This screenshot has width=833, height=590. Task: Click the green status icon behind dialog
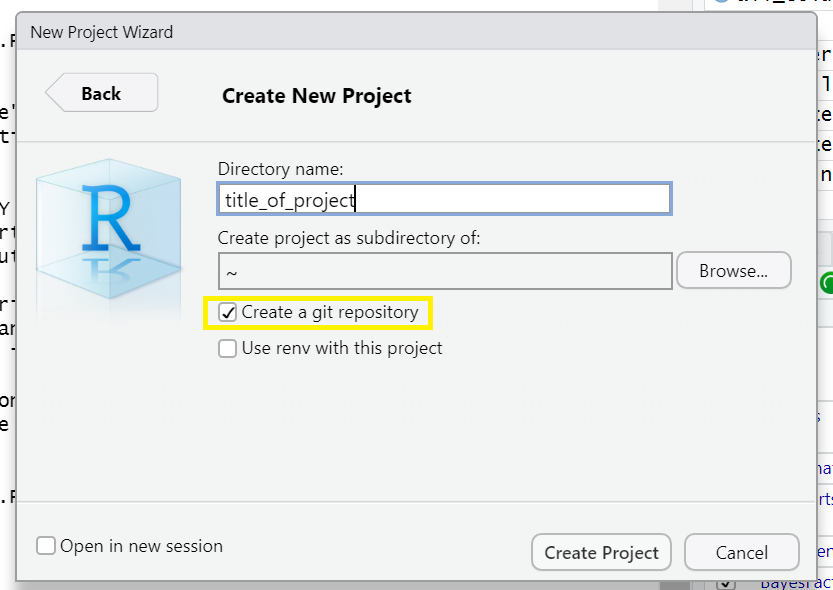(827, 284)
